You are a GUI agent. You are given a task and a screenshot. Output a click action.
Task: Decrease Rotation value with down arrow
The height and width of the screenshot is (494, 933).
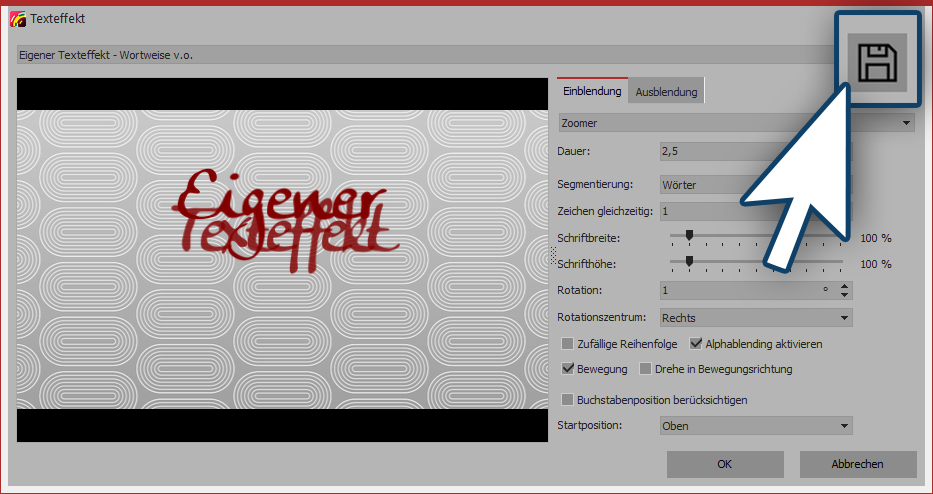click(x=845, y=295)
